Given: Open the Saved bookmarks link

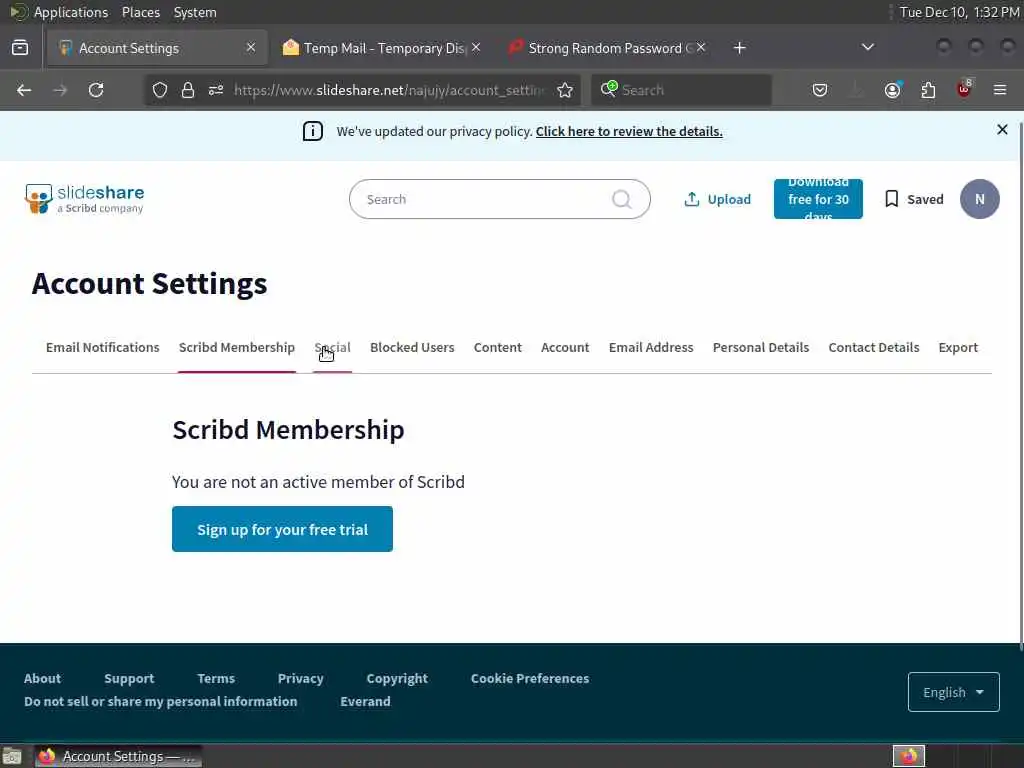Looking at the screenshot, I should click(914, 199).
